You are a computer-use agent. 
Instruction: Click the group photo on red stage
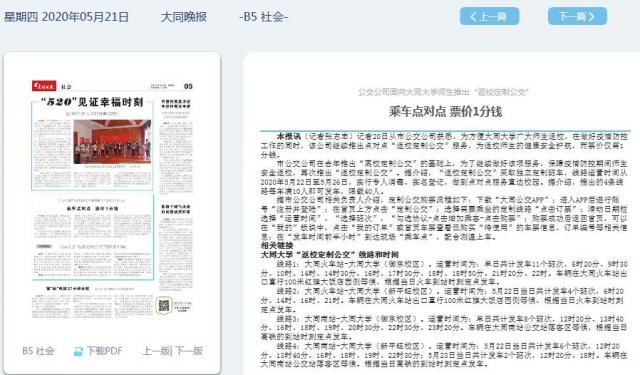coord(112,142)
